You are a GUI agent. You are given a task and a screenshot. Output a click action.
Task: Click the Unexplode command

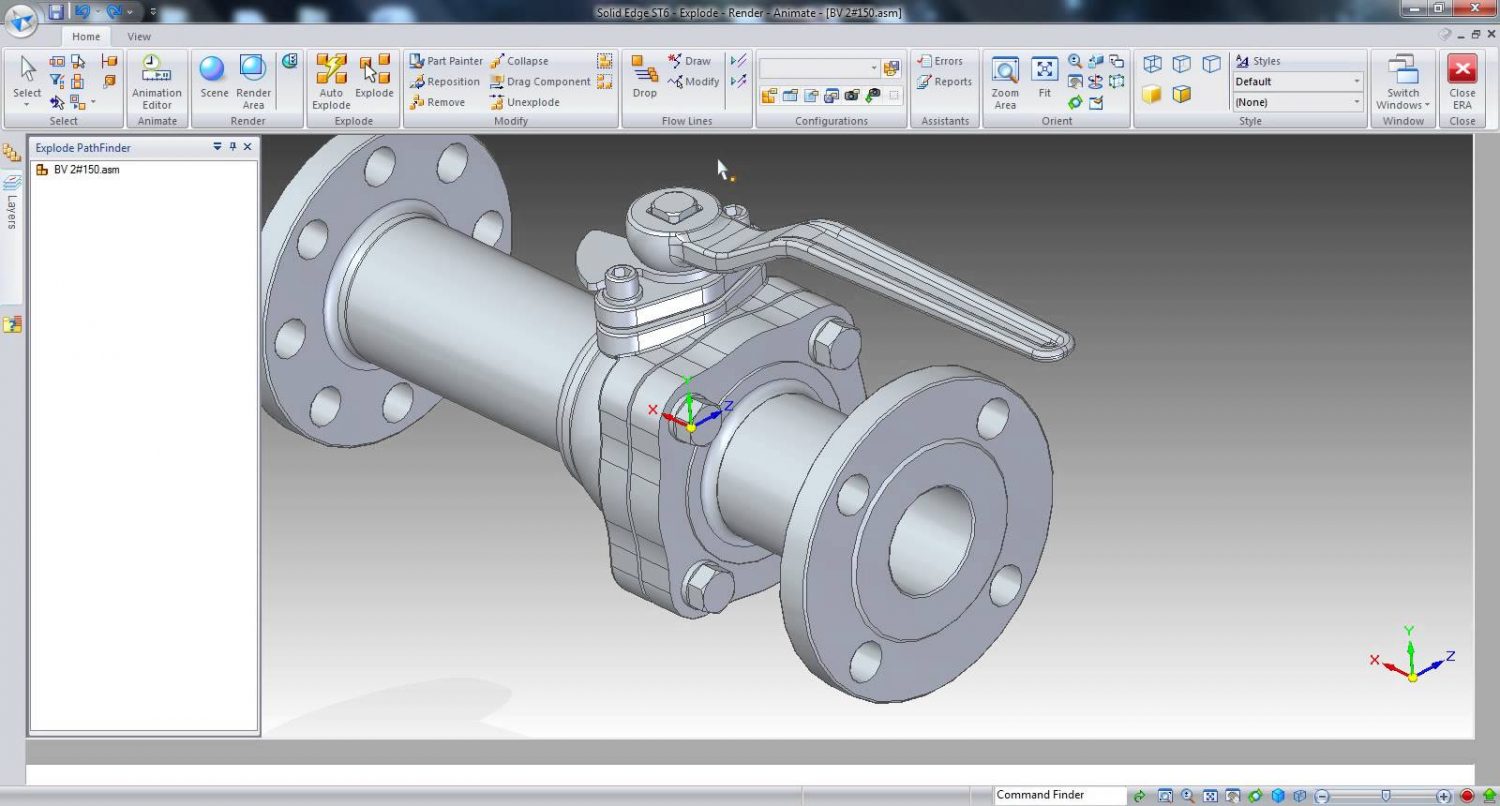pos(525,102)
